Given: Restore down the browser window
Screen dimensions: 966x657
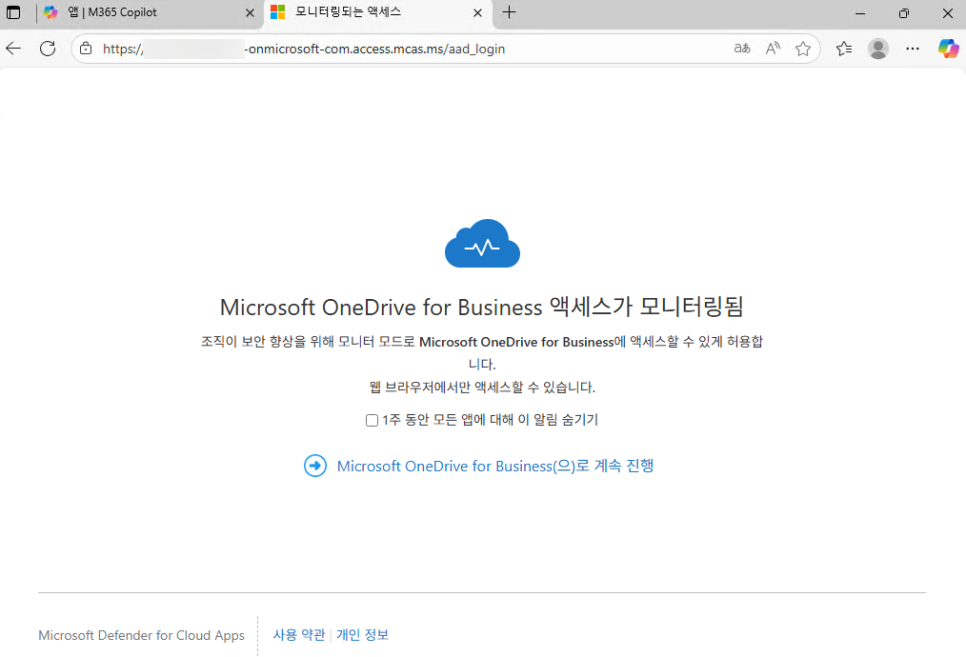Looking at the screenshot, I should (904, 13).
